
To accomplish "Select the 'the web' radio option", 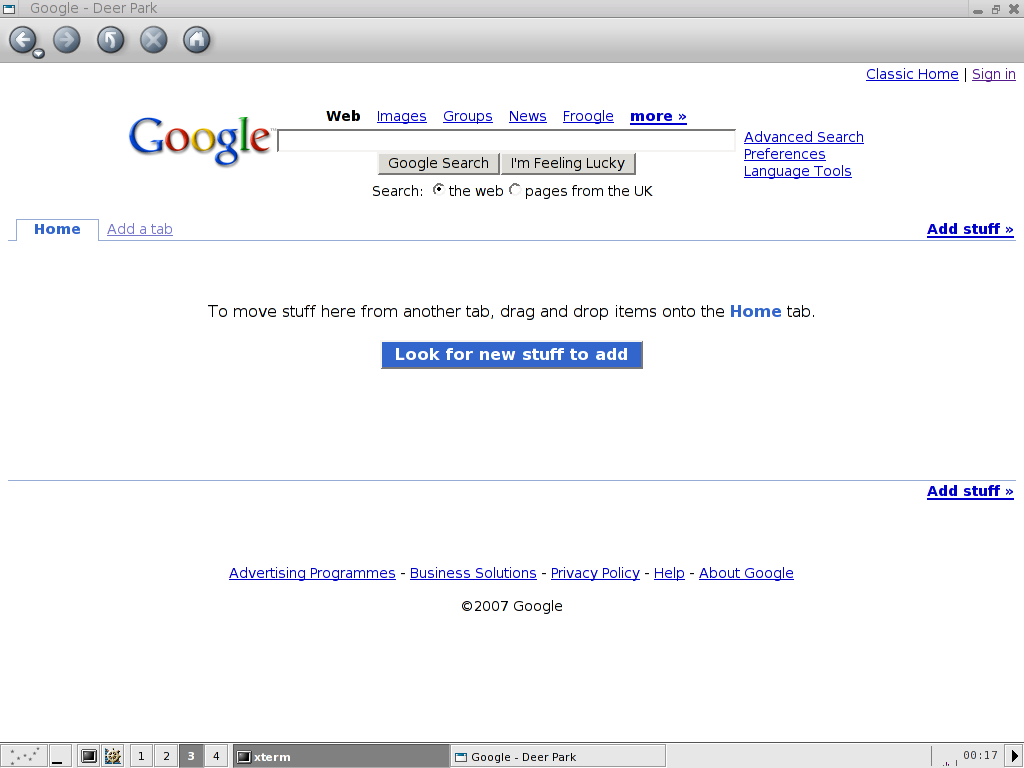I will tap(439, 189).
